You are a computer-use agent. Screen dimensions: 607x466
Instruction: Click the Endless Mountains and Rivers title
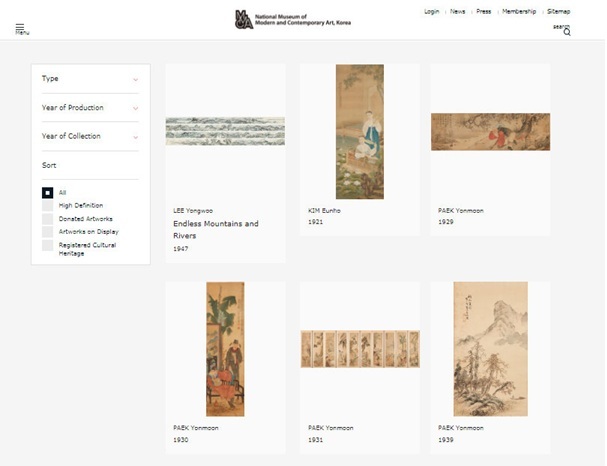(x=216, y=230)
